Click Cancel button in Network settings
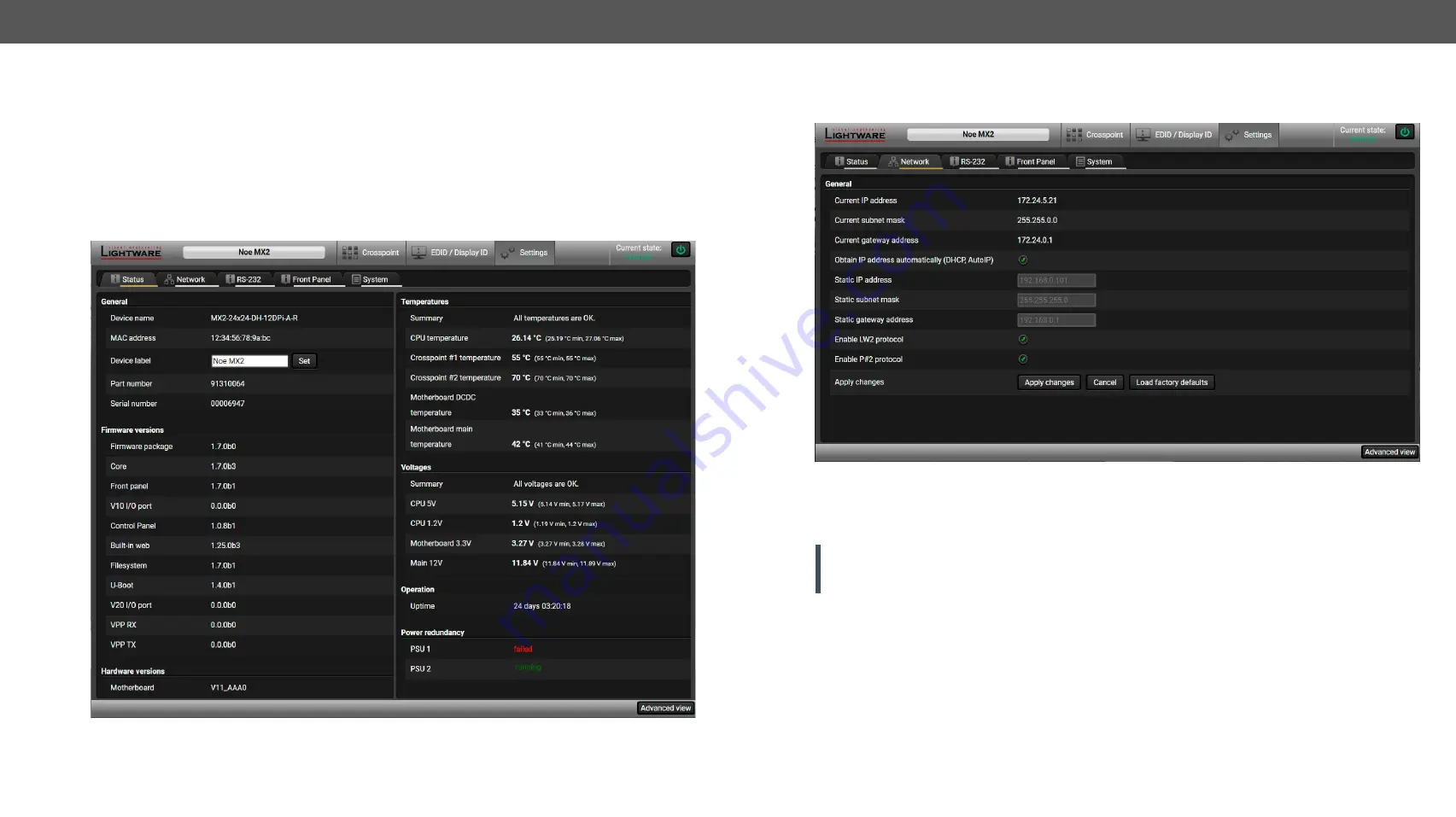1456x817 pixels. (1104, 382)
